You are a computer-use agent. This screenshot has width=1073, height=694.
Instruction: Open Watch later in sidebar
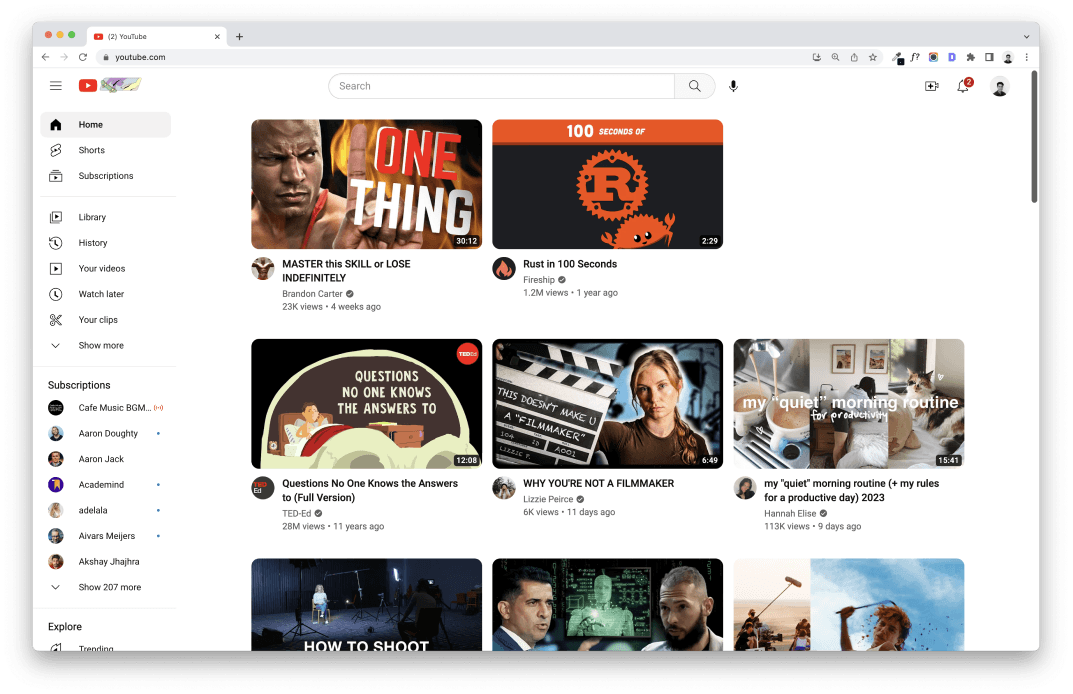coord(101,294)
